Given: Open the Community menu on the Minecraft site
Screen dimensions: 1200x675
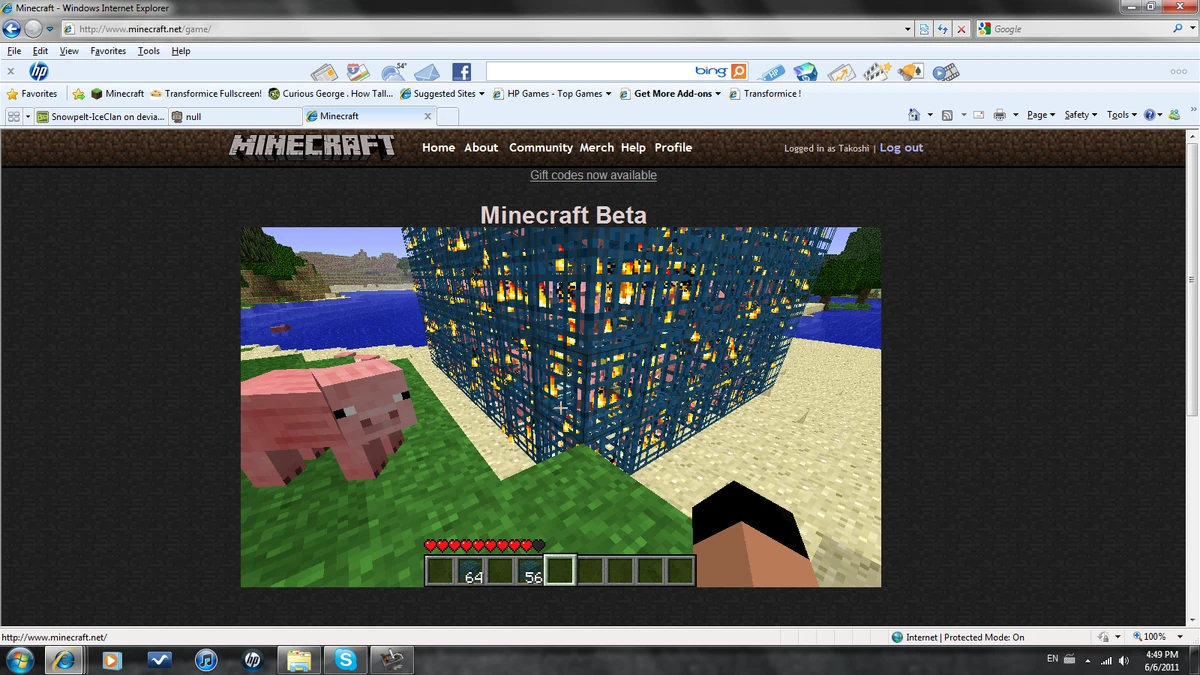Looking at the screenshot, I should tap(540, 147).
